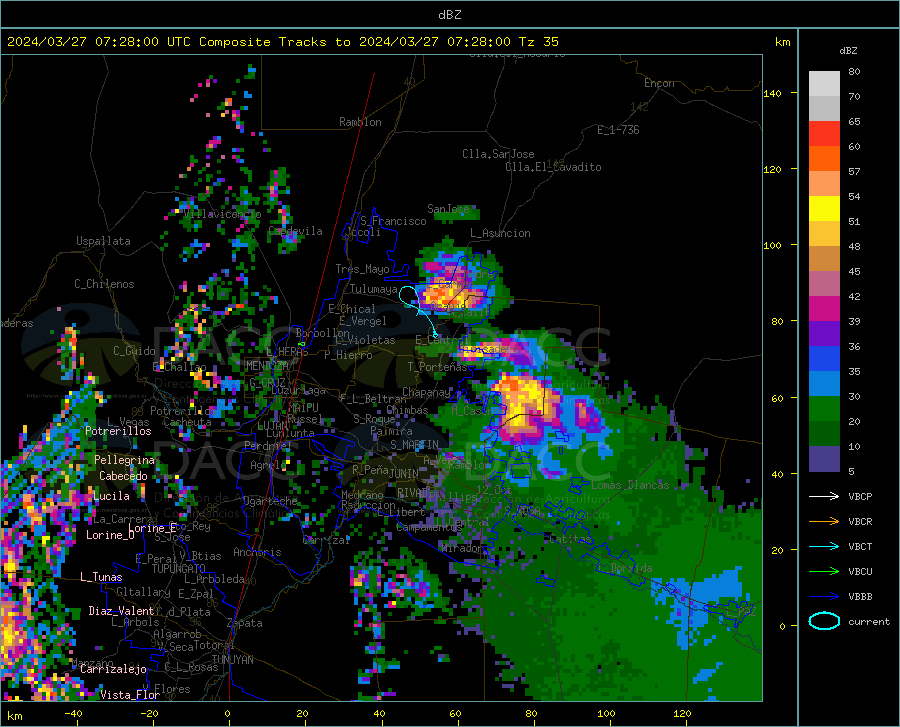This screenshot has height=727, width=900.
Task: Click the Tres_Mayo place label
Action: point(362,269)
